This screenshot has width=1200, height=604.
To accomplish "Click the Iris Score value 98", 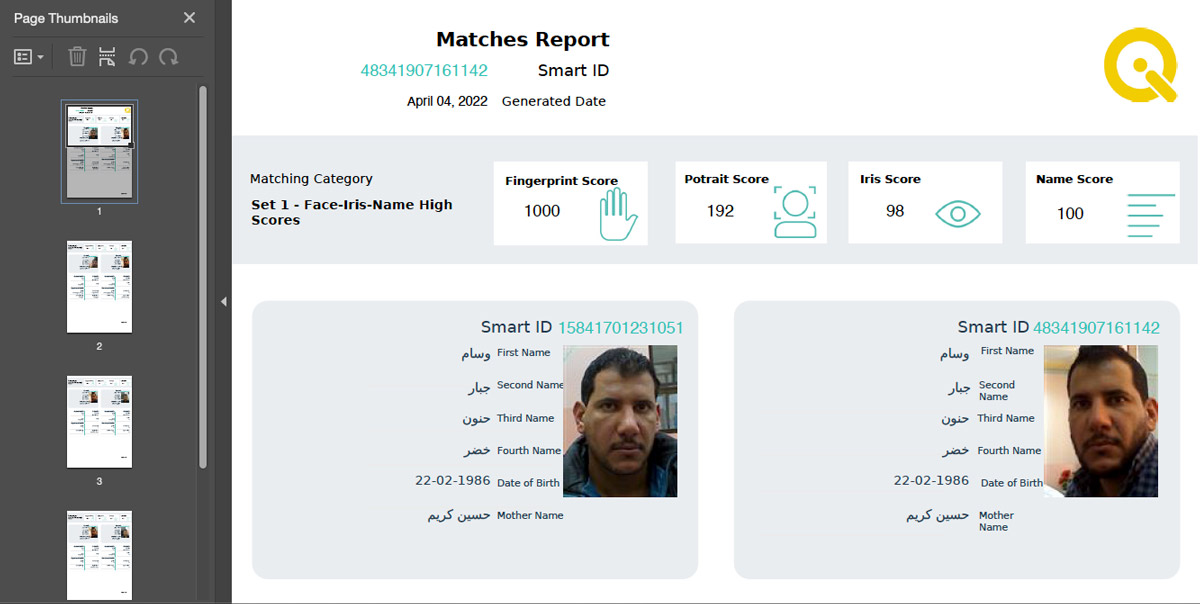I will tap(895, 211).
